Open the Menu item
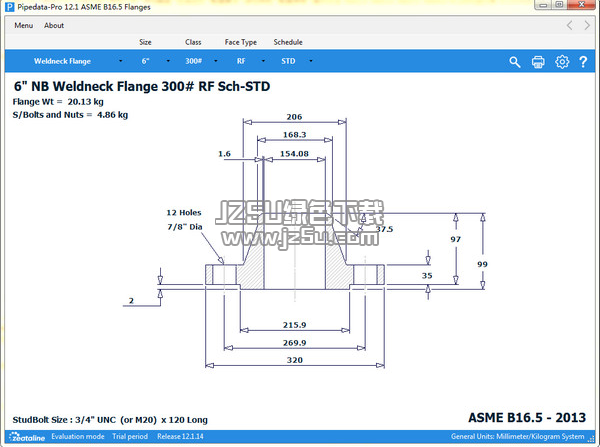 click(x=24, y=25)
